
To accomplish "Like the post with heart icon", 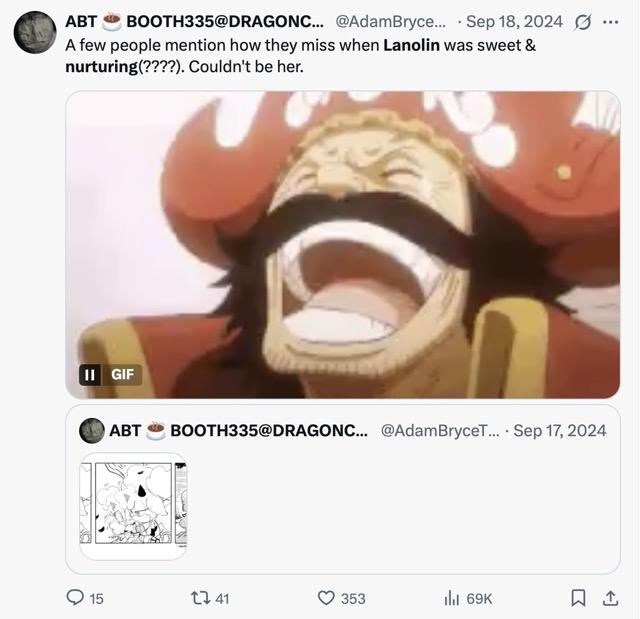I will click(x=326, y=598).
